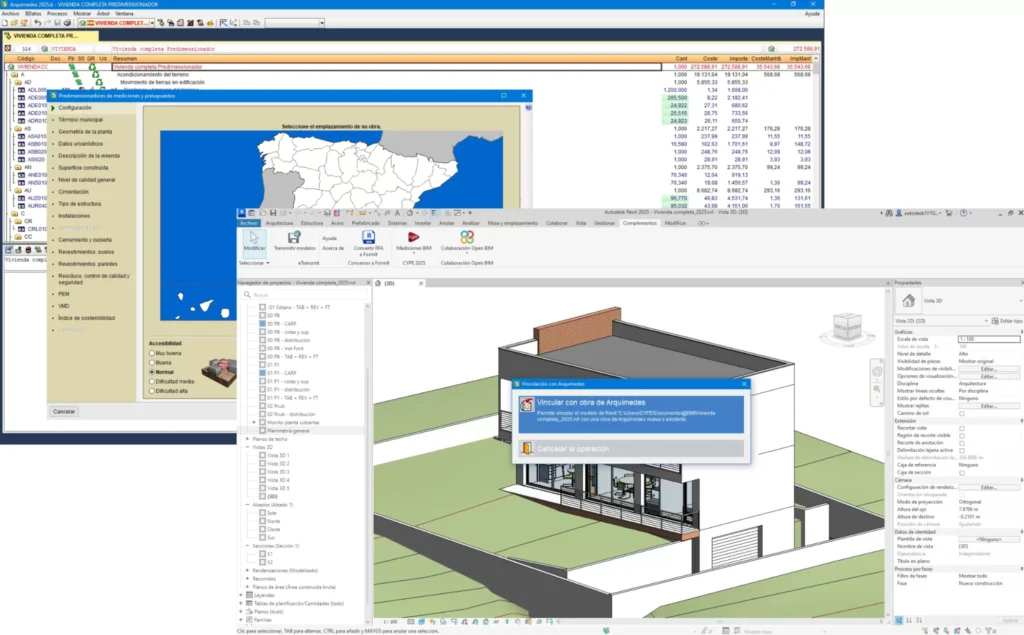
Task: Select the Dificultad alta option
Action: 152,391
